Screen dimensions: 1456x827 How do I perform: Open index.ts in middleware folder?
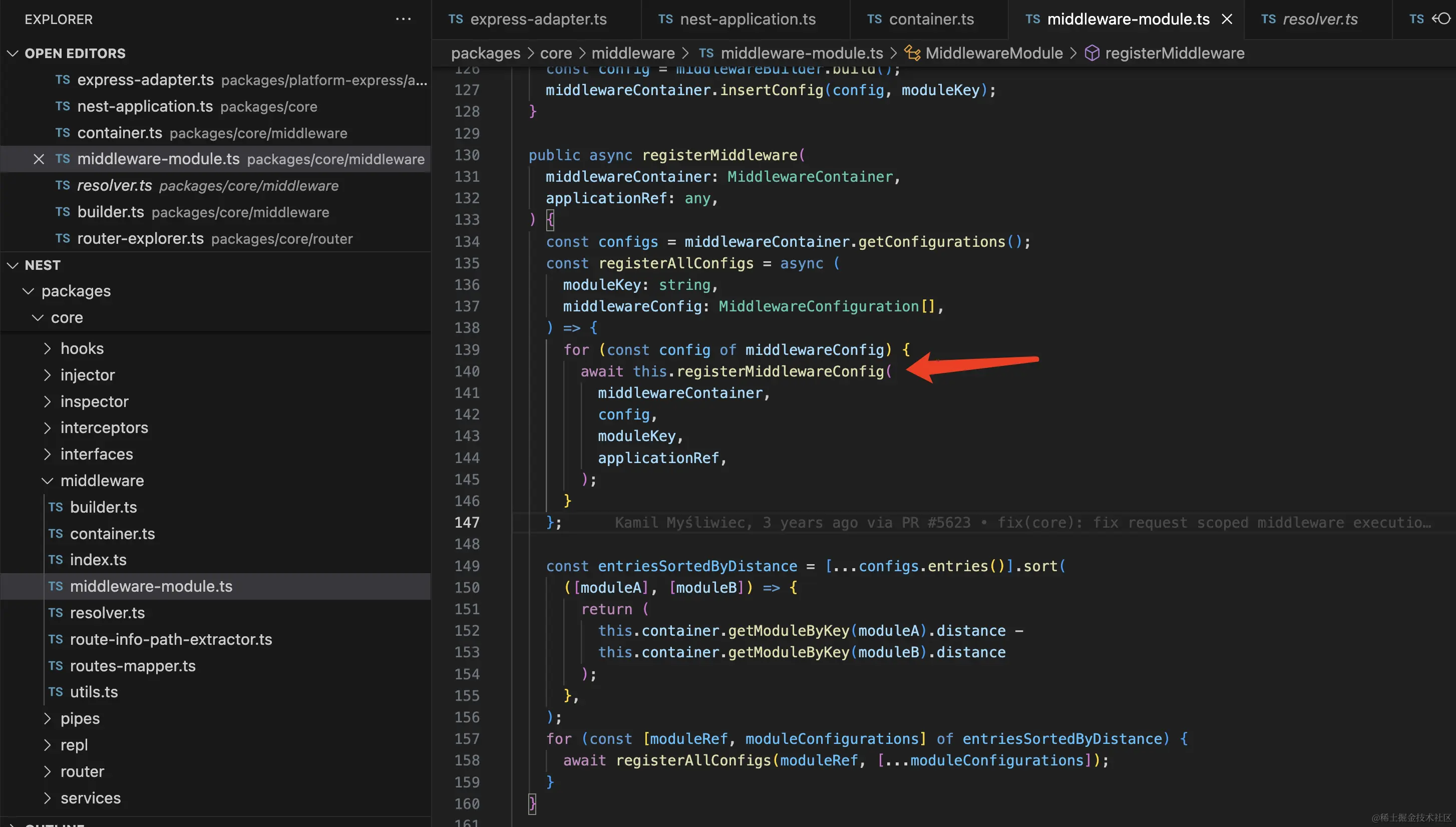coord(216,560)
